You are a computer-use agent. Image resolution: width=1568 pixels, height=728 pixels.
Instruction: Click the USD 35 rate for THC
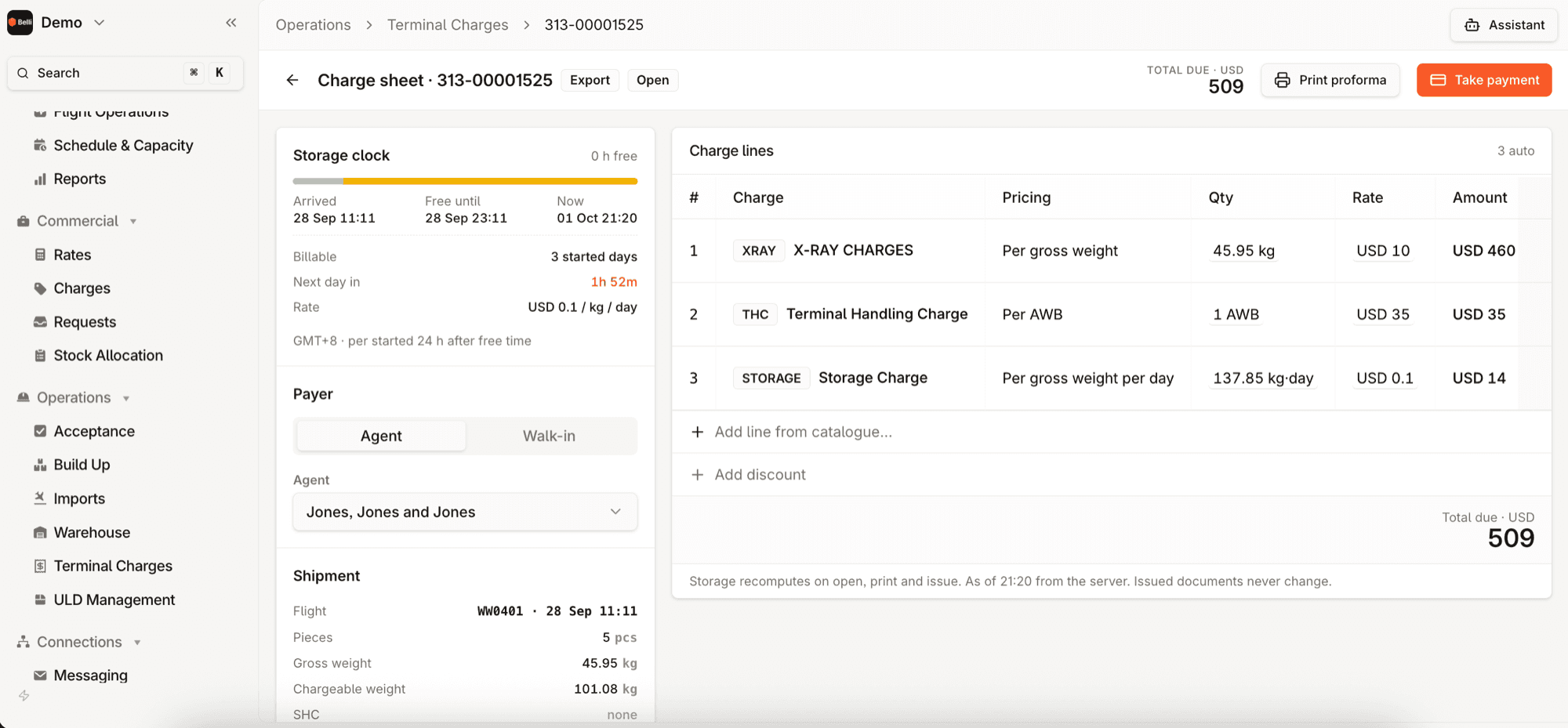coord(1383,314)
